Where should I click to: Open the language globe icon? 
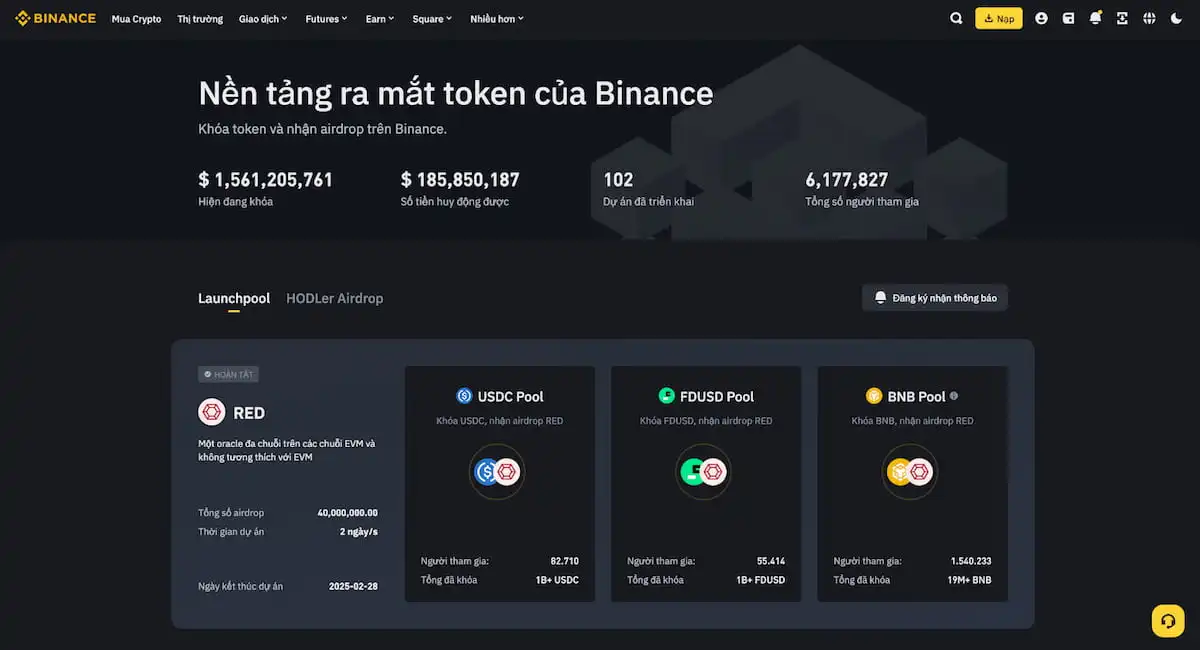[x=1149, y=18]
